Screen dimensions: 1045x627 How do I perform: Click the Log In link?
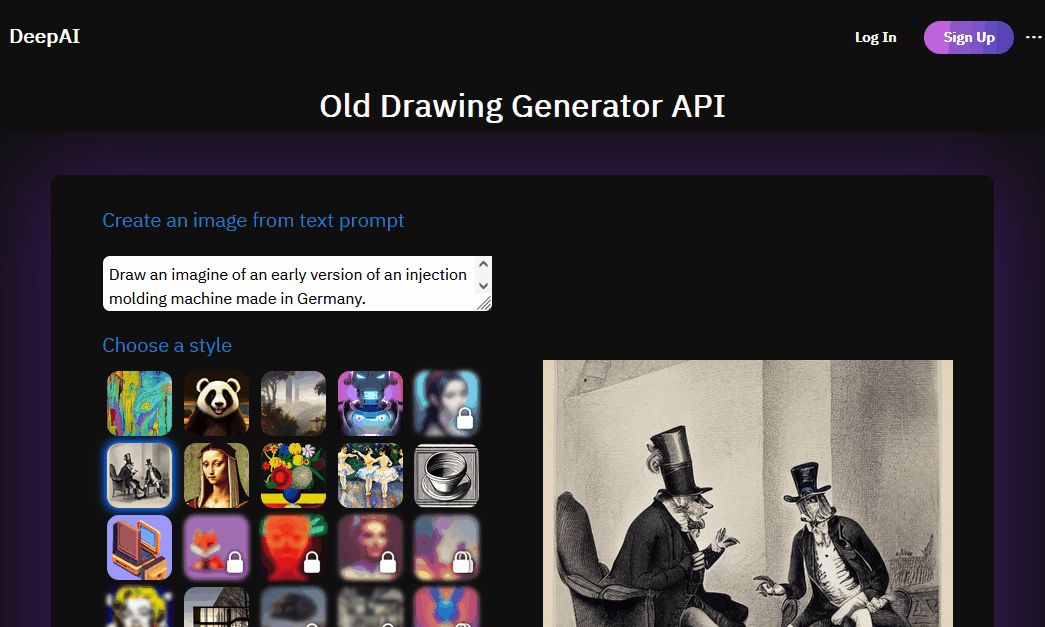coord(876,37)
